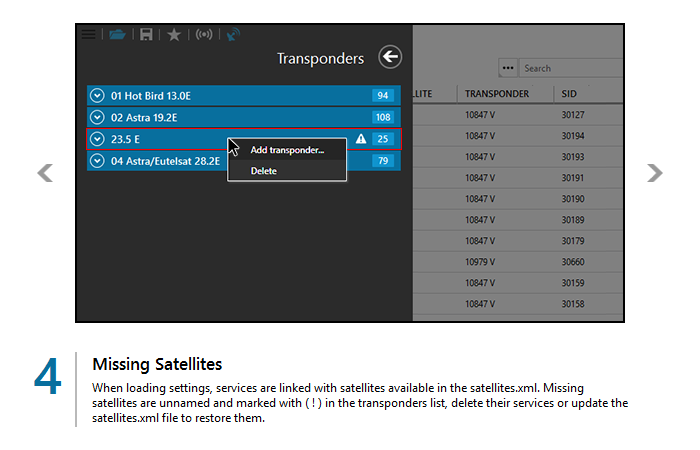This screenshot has height=450, width=700.
Task: Click the back arrow beside Transponders
Action: 389,58
